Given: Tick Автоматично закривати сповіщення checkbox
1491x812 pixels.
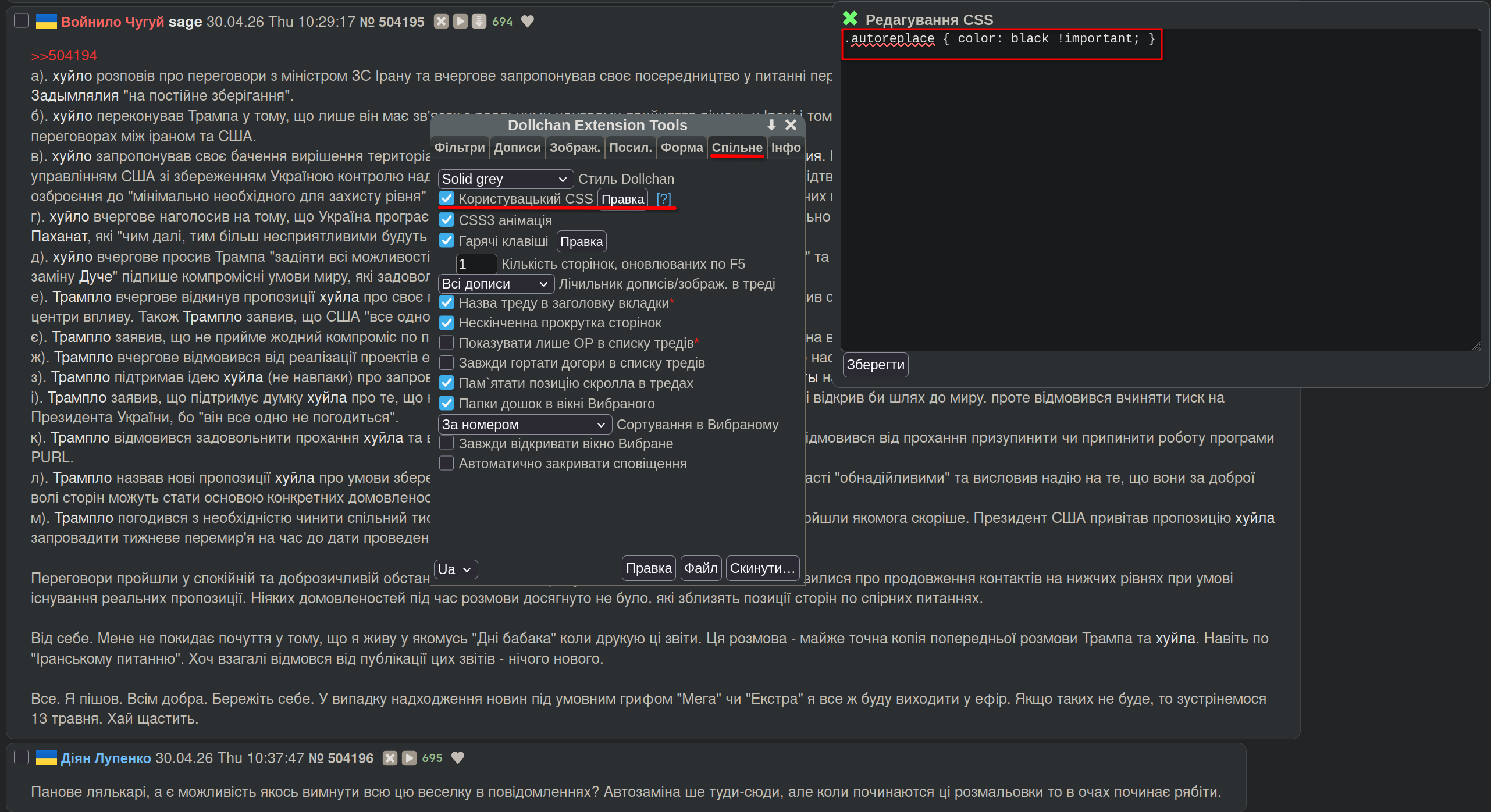Looking at the screenshot, I should [446, 464].
